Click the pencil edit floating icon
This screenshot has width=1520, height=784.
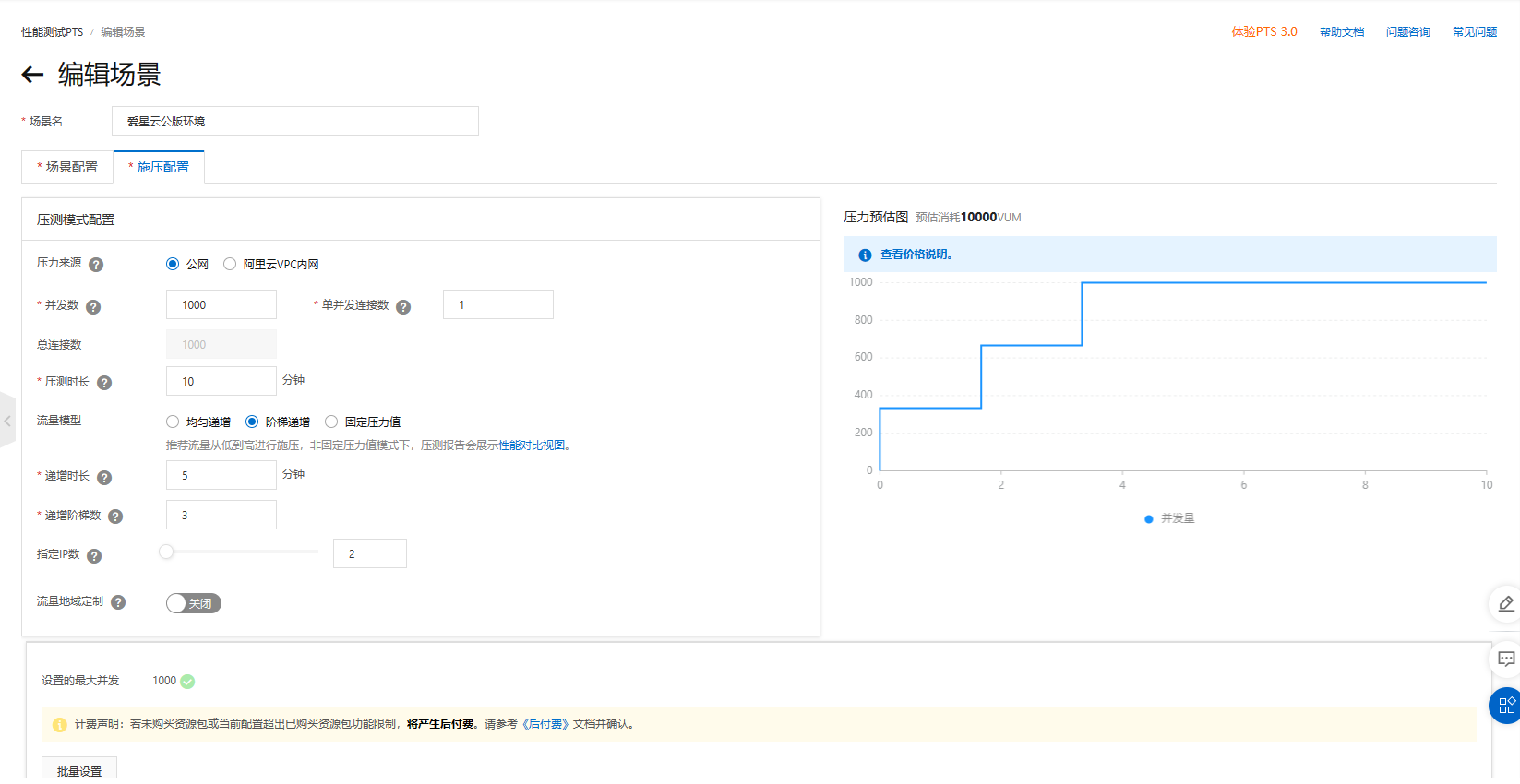(1506, 604)
